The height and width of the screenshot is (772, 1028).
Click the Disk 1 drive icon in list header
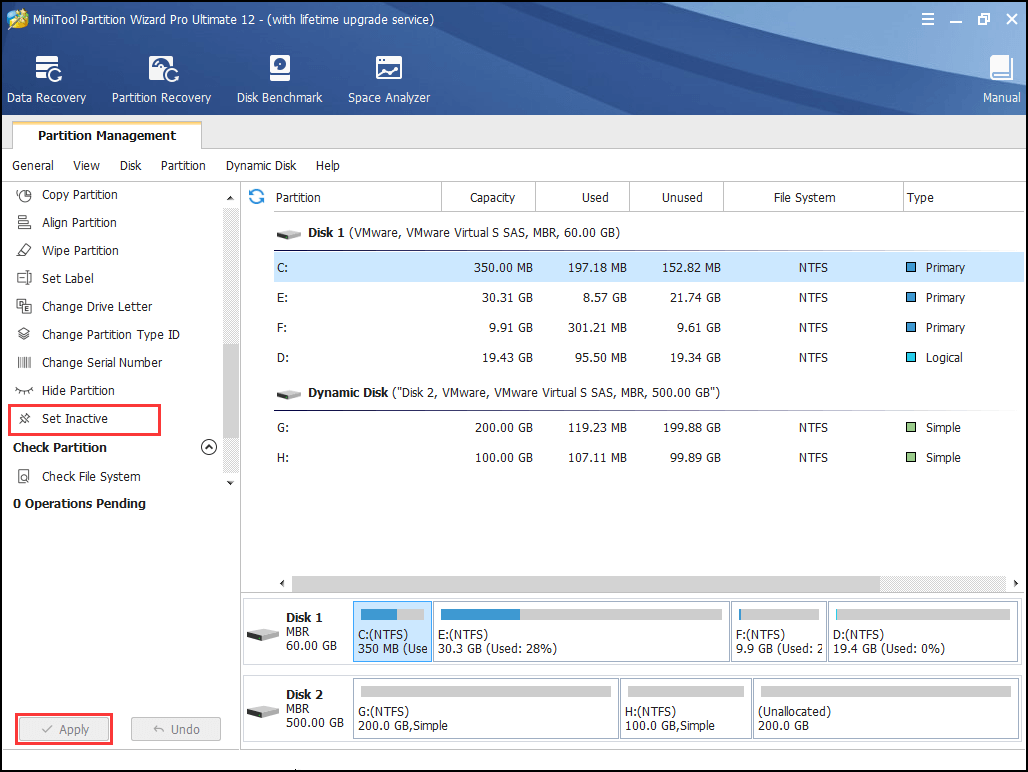click(288, 234)
